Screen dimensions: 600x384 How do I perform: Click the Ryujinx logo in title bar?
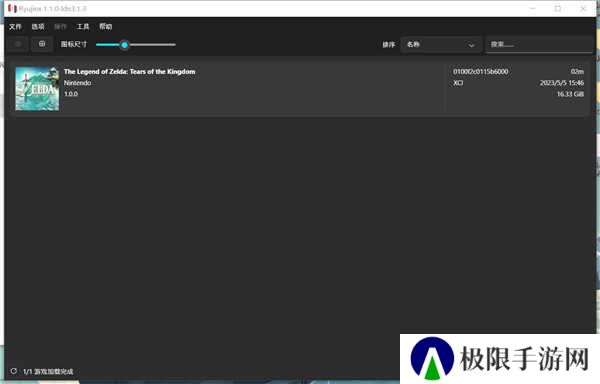coord(12,8)
